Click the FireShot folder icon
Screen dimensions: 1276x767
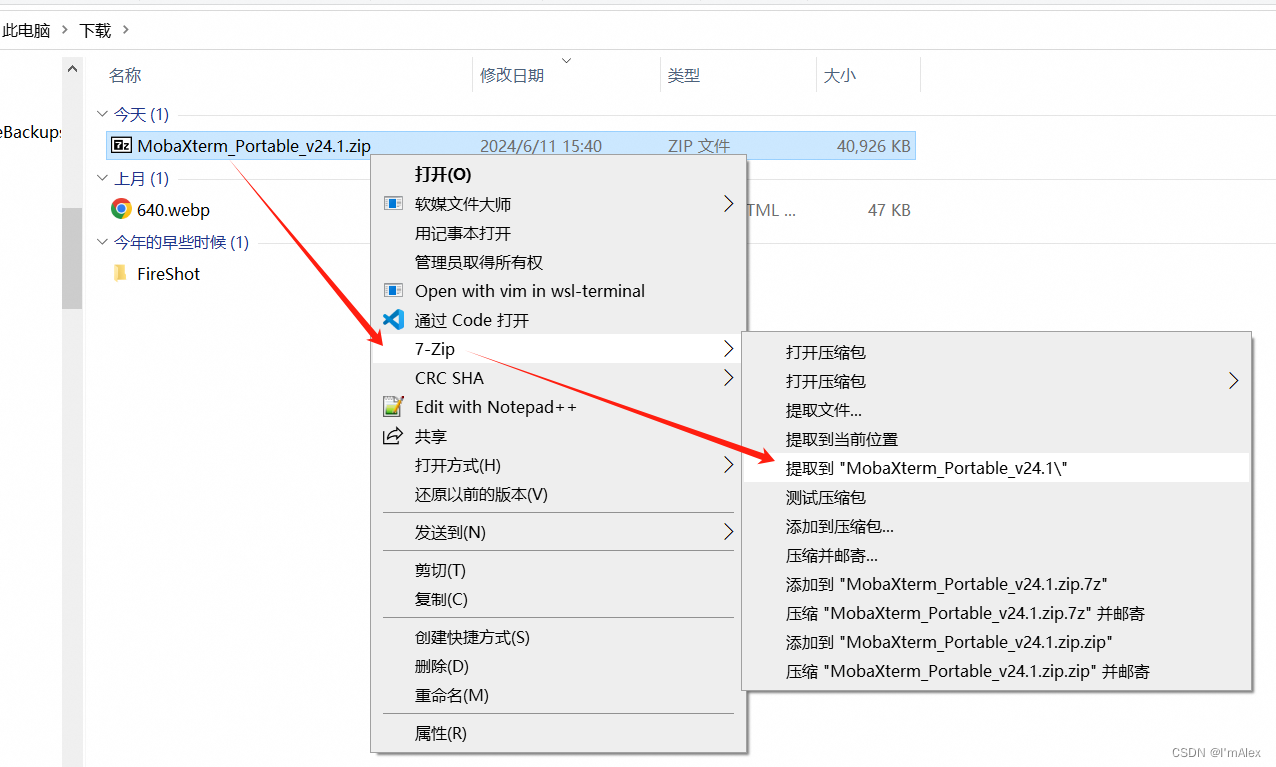click(x=121, y=273)
